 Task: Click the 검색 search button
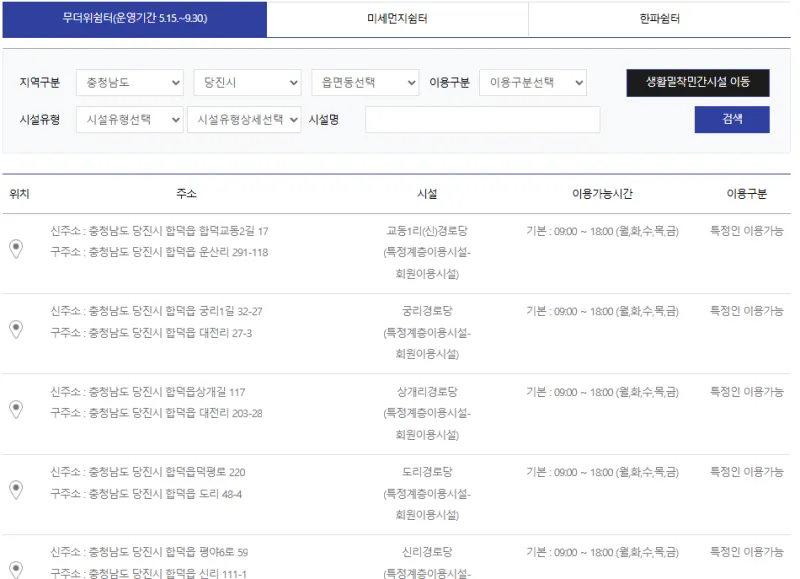pyautogui.click(x=732, y=119)
